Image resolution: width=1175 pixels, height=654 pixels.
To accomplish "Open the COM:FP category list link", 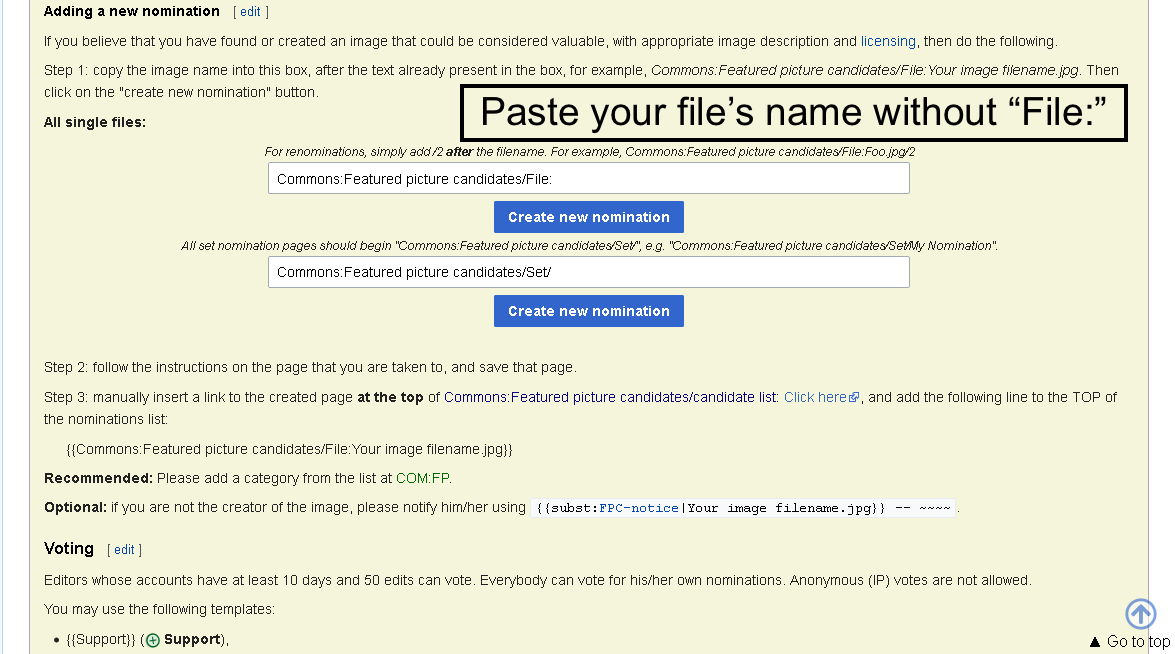I will point(423,478).
